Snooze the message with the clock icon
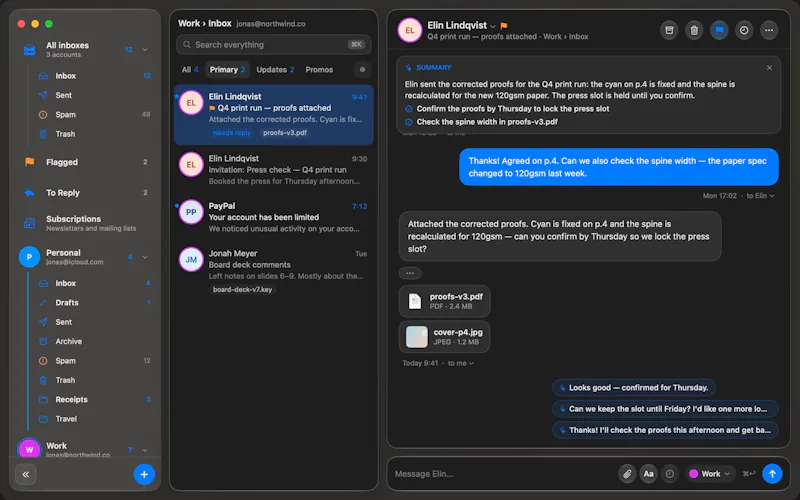 tap(744, 30)
